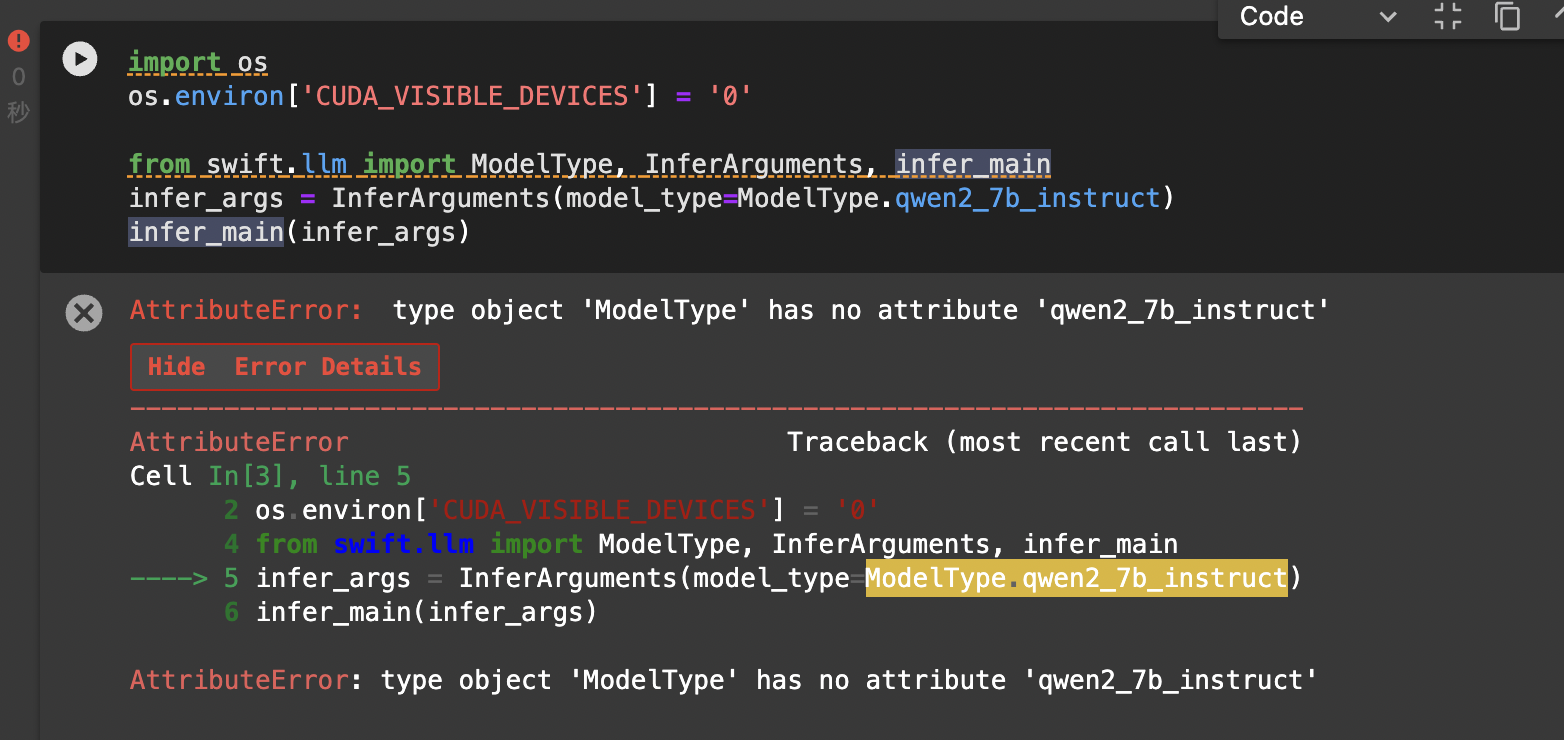Click 'qwen2_7b_instruct' in the code cell
The height and width of the screenshot is (740, 1564).
1027,198
